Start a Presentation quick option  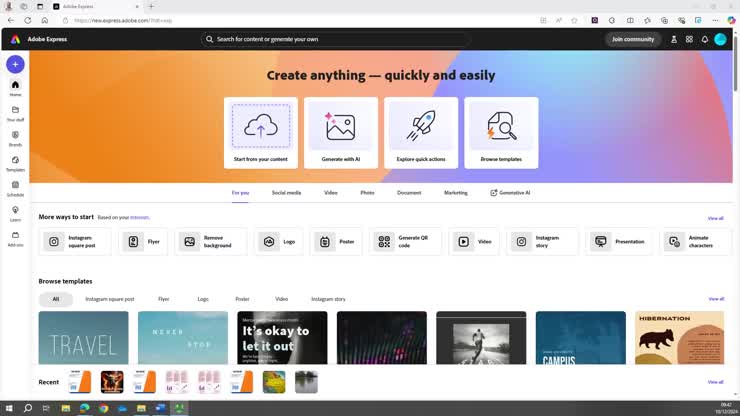click(x=619, y=242)
